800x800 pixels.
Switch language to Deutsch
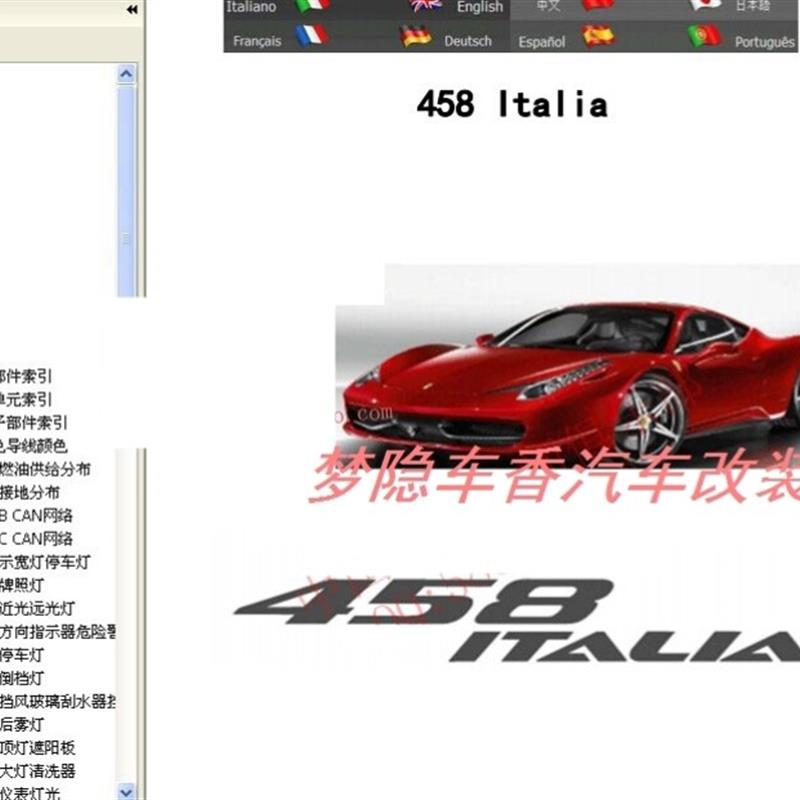[468, 41]
